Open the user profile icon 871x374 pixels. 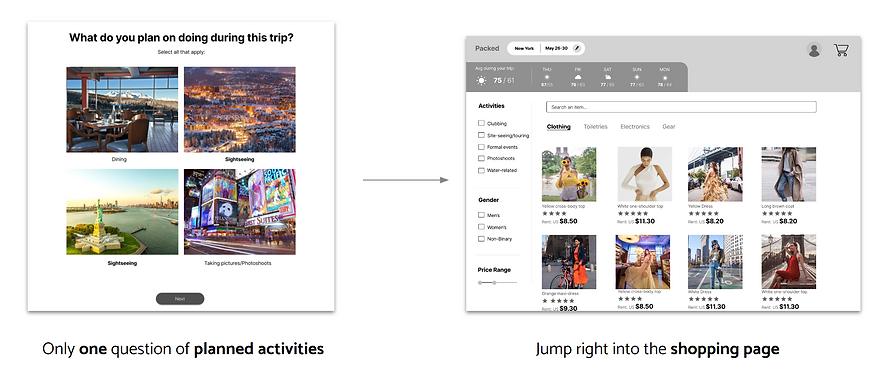click(814, 50)
